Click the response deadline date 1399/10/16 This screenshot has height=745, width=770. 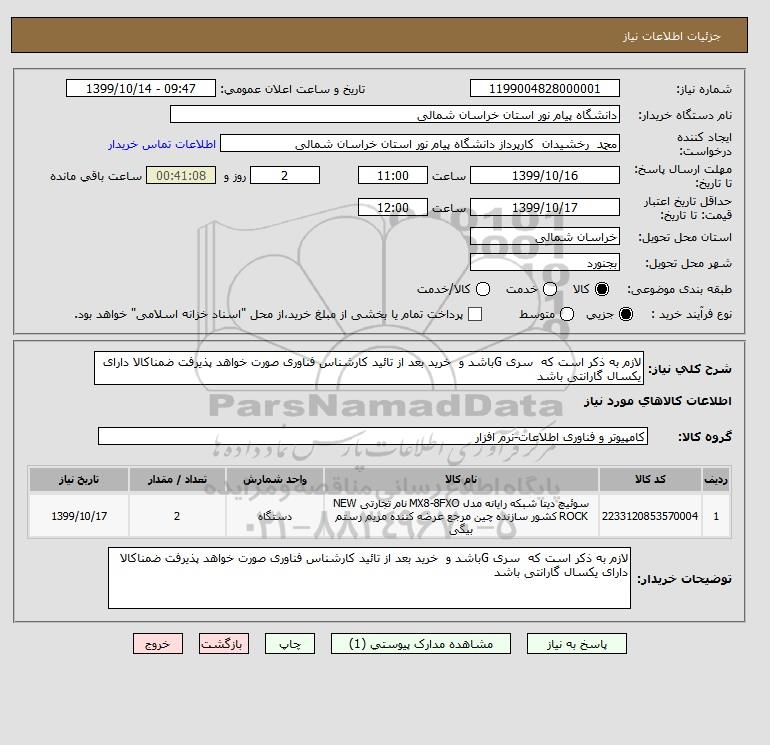[545, 175]
